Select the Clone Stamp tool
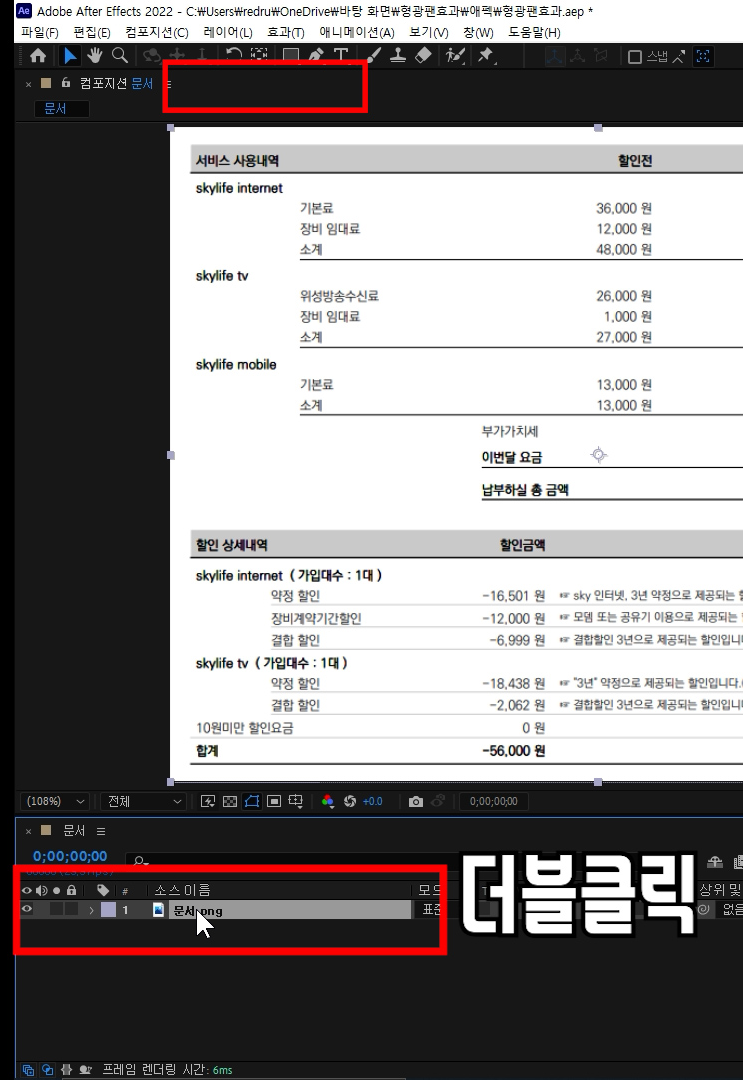 398,56
